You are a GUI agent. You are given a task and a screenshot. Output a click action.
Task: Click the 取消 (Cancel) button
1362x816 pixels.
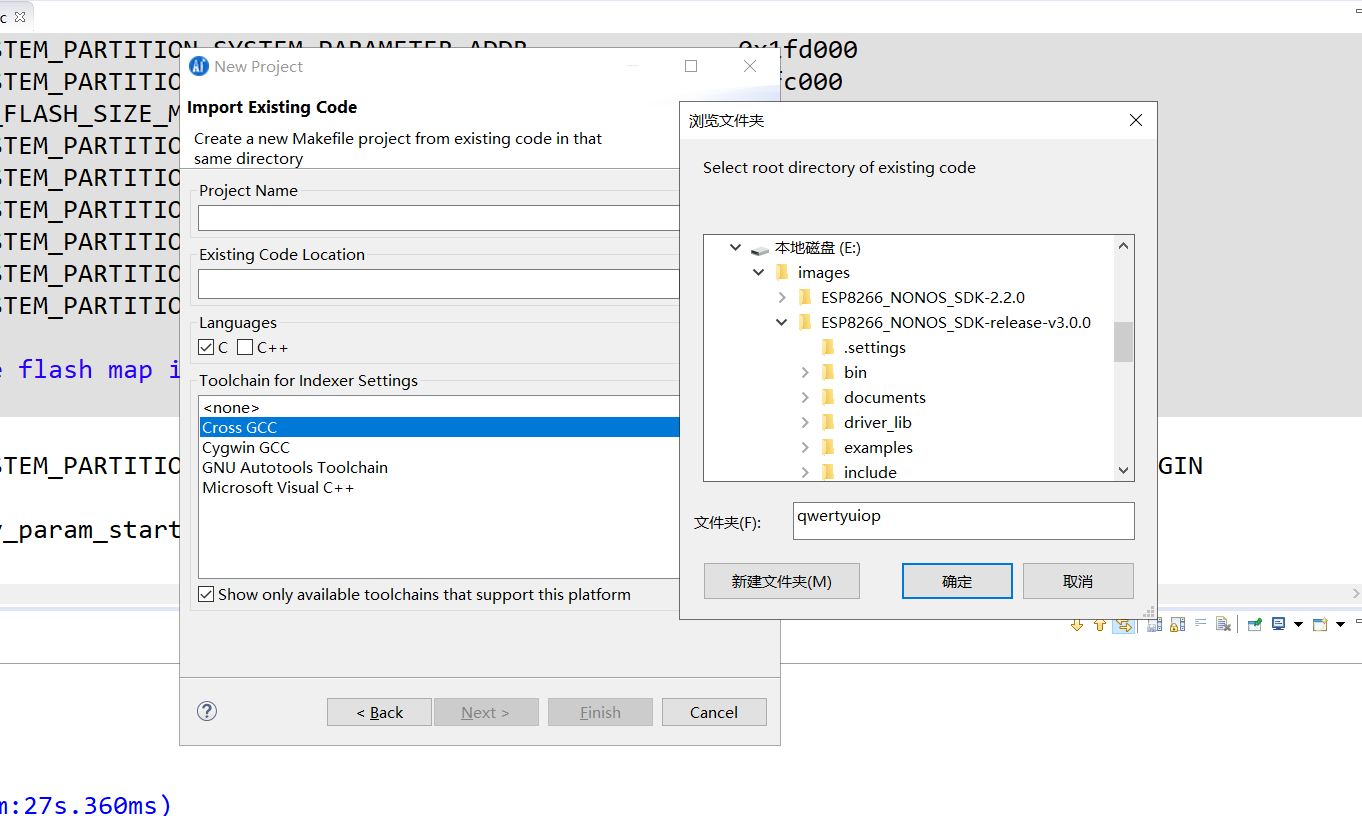click(x=1078, y=581)
